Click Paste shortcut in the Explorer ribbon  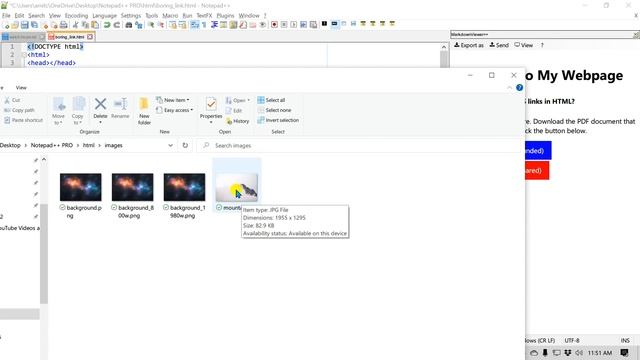click(x=24, y=120)
